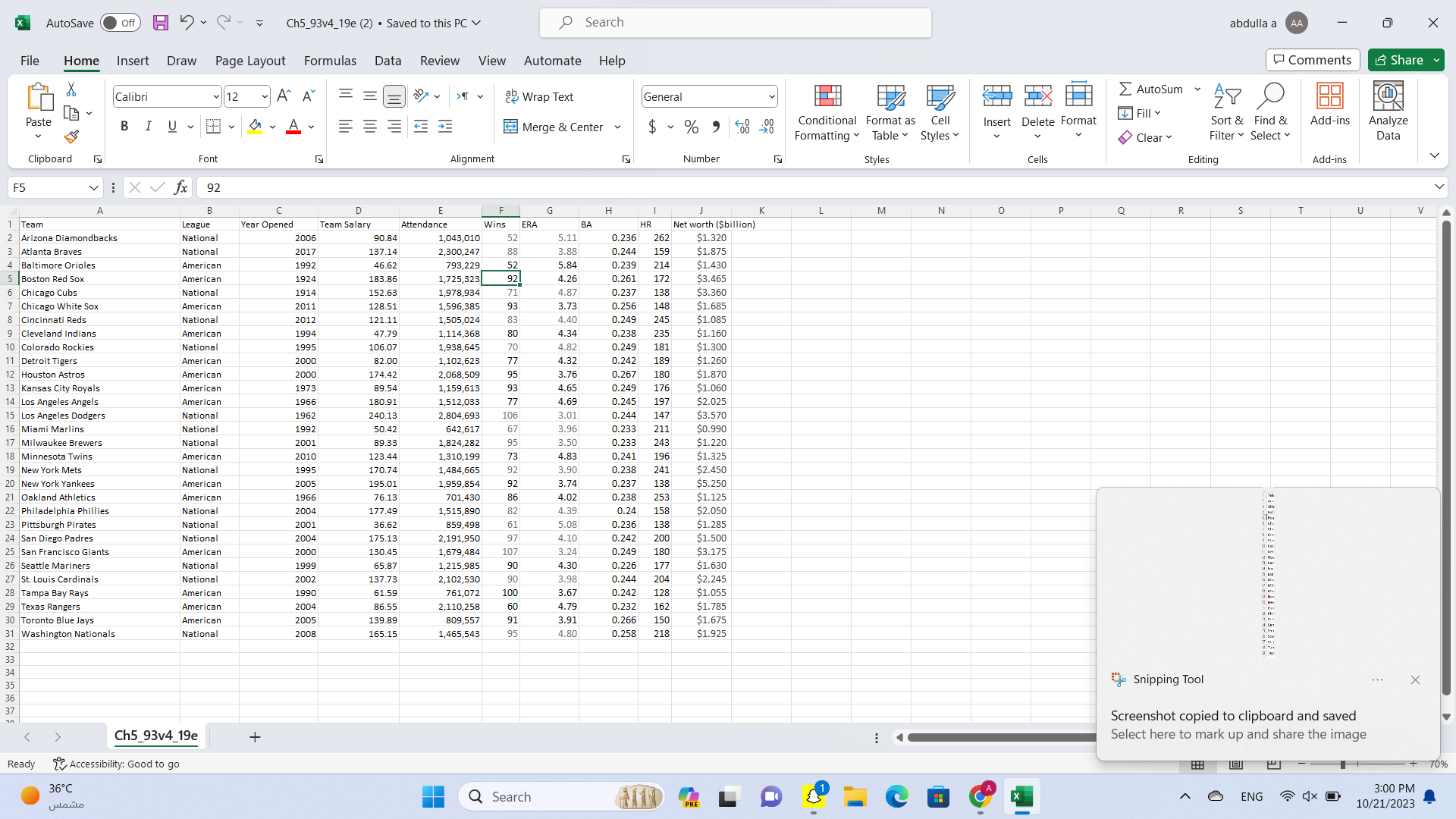Toggle Italic formatting
1456x819 pixels.
click(149, 127)
